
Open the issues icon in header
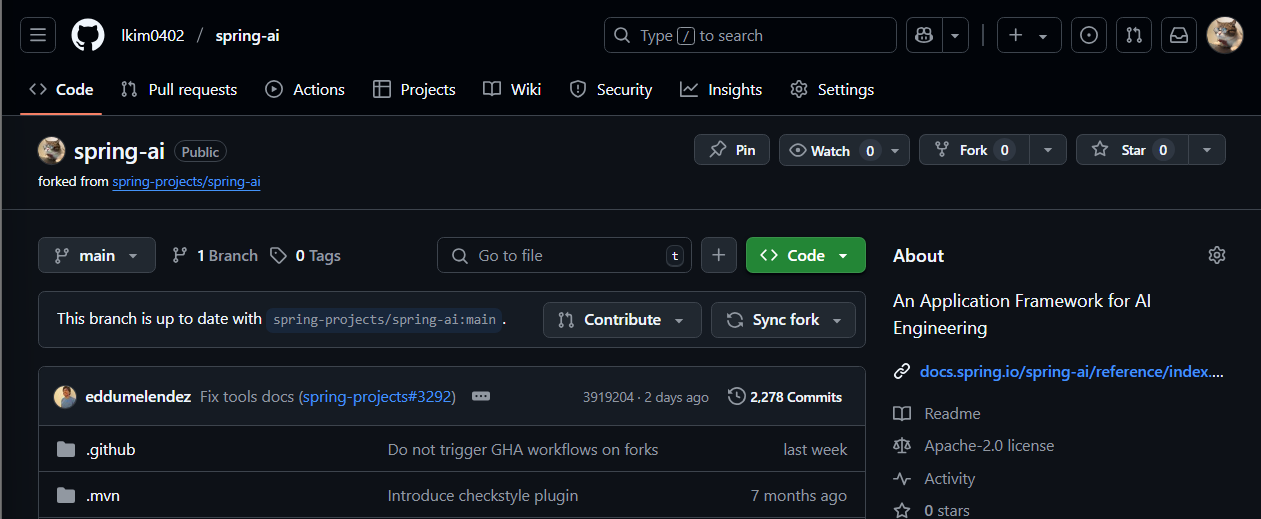[x=1089, y=35]
